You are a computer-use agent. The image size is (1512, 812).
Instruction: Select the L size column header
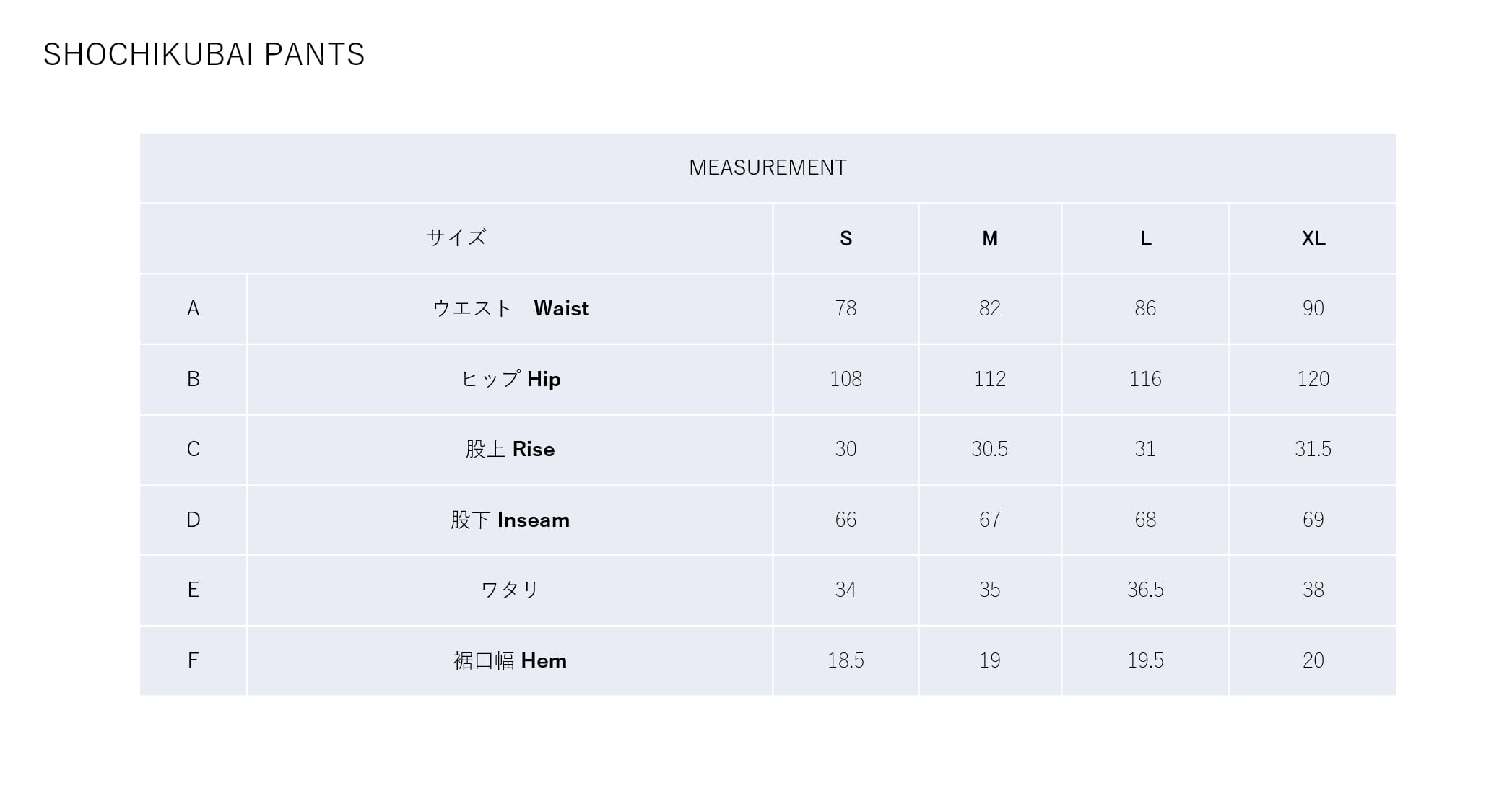(x=1145, y=238)
